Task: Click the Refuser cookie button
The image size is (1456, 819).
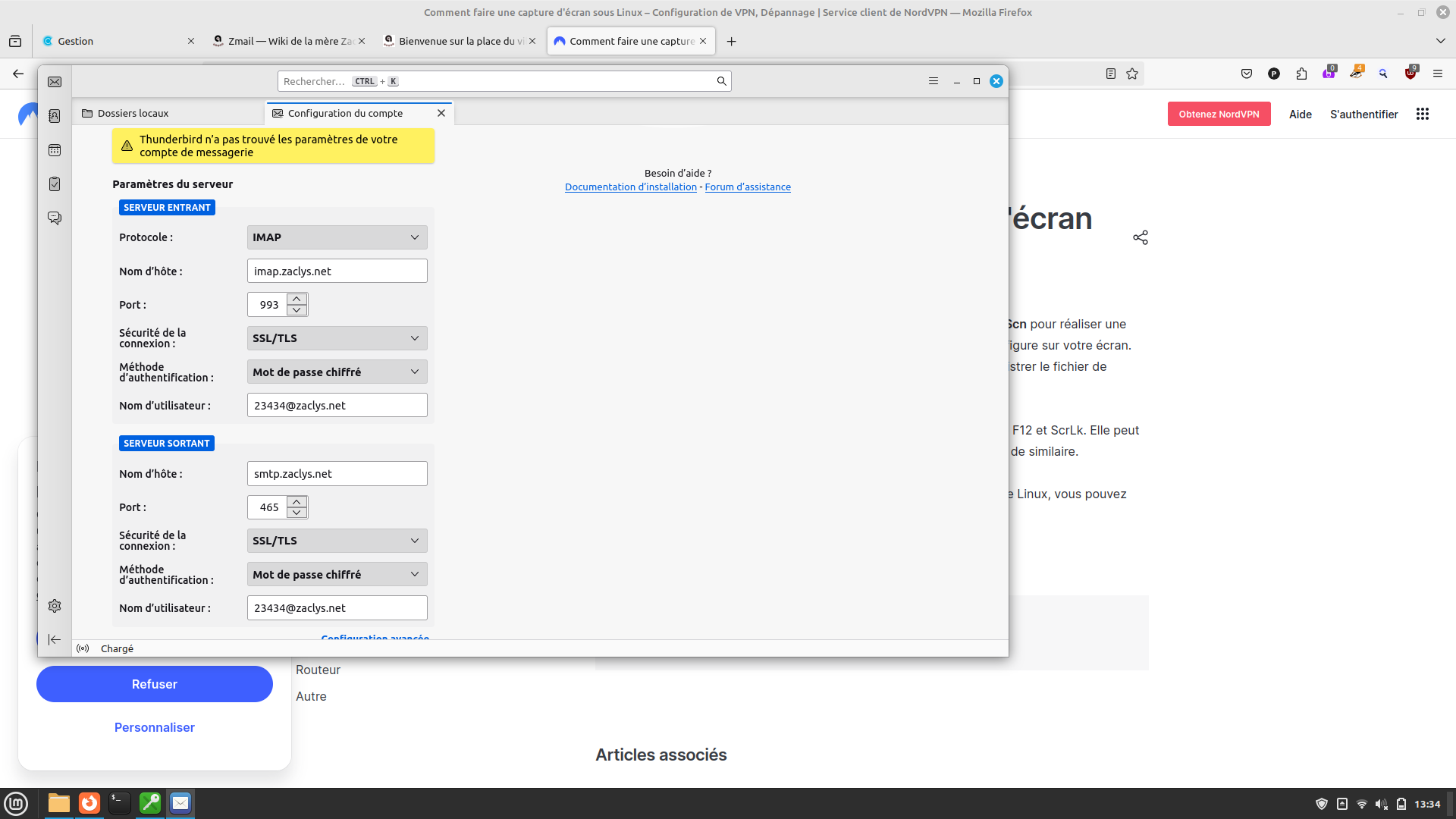Action: pos(155,684)
